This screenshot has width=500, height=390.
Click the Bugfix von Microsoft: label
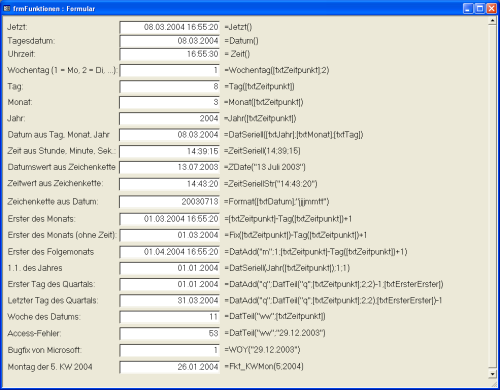point(45,350)
